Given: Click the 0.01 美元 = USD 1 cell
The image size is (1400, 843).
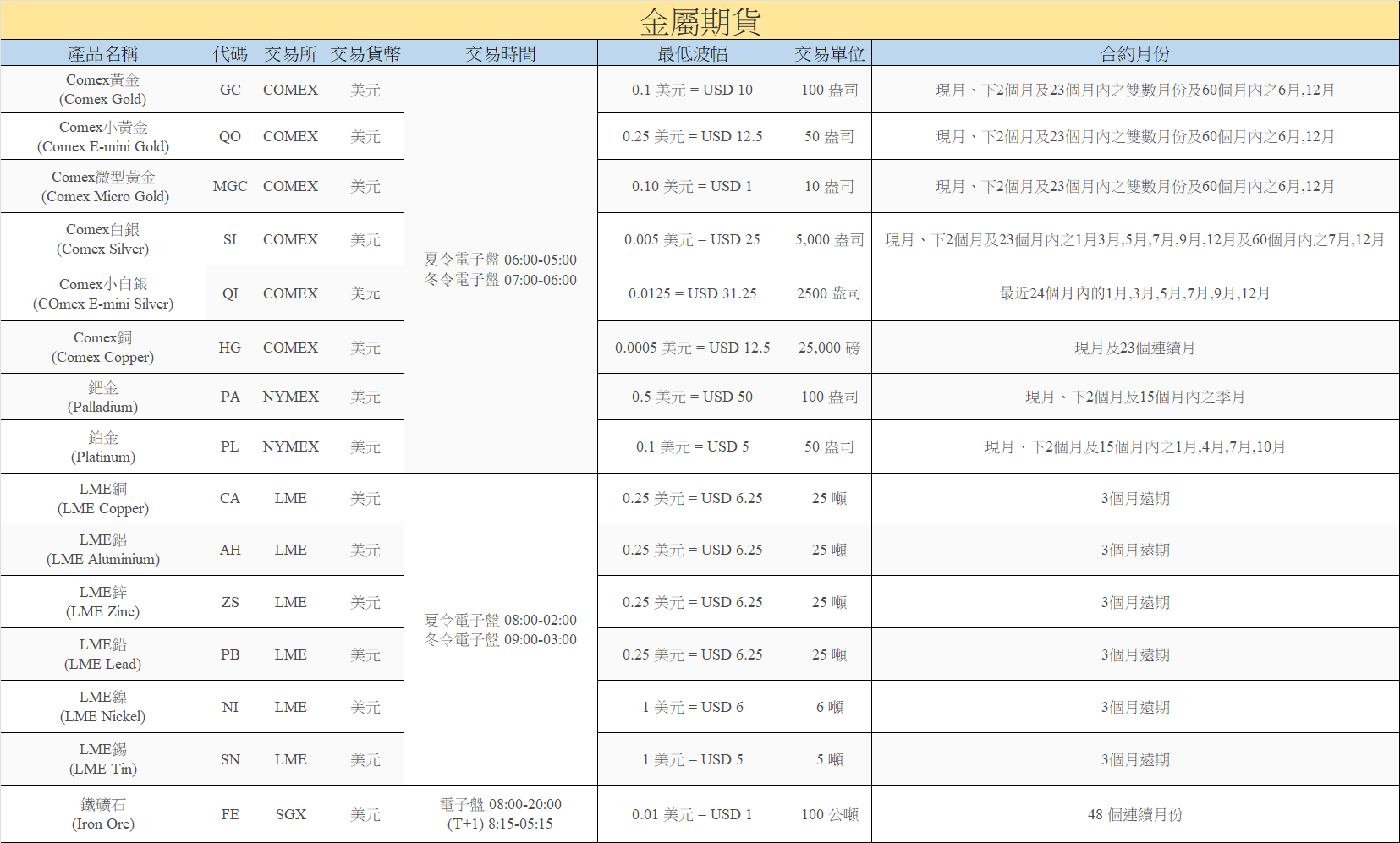Looking at the screenshot, I should tap(693, 814).
